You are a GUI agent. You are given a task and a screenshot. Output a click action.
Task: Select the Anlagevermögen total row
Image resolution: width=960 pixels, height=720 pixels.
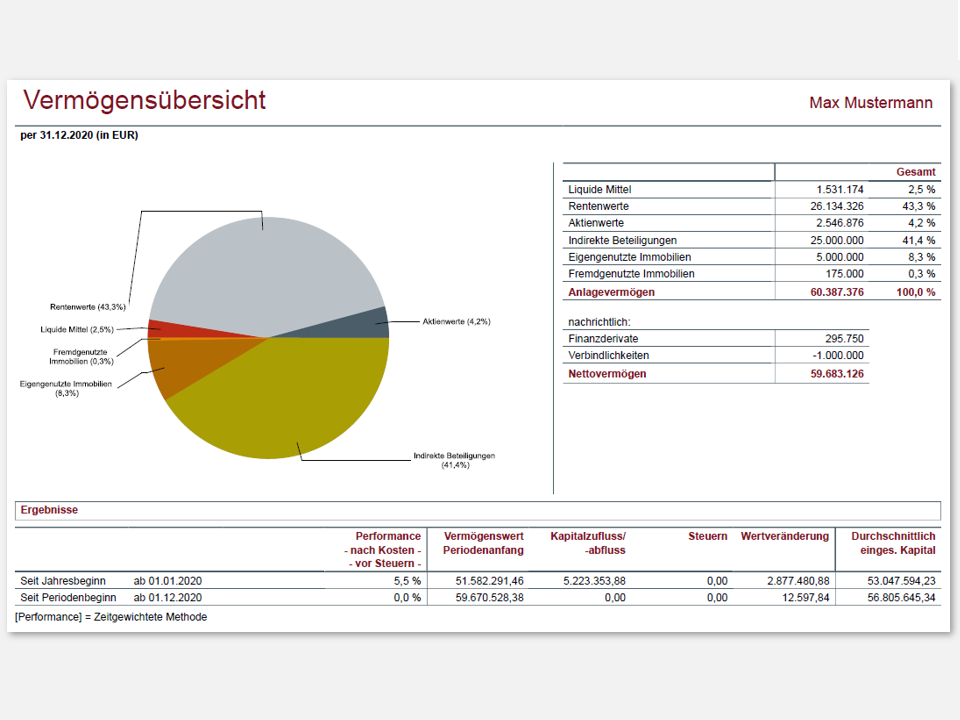click(660, 292)
